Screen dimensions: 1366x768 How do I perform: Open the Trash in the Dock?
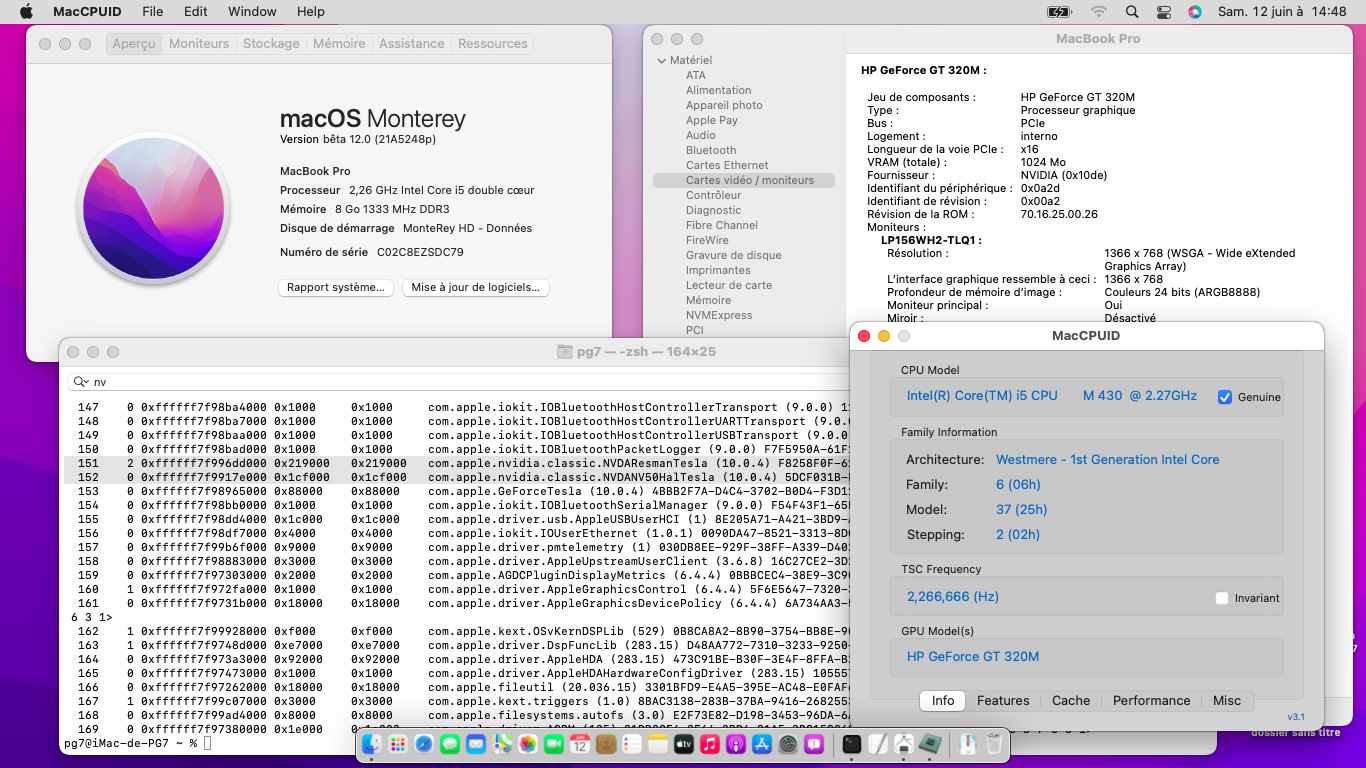(994, 744)
